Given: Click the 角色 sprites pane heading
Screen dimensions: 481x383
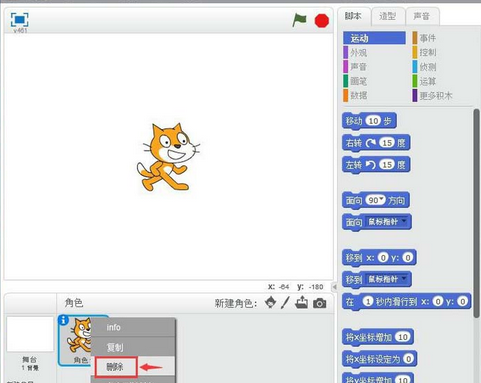Looking at the screenshot, I should click(x=74, y=303).
